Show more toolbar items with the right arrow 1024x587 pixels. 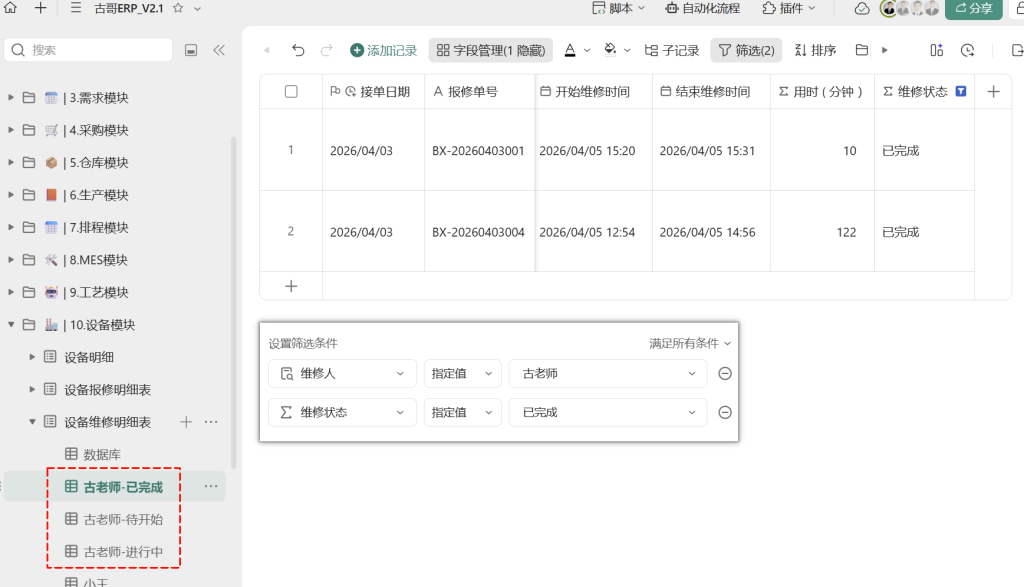tap(885, 50)
